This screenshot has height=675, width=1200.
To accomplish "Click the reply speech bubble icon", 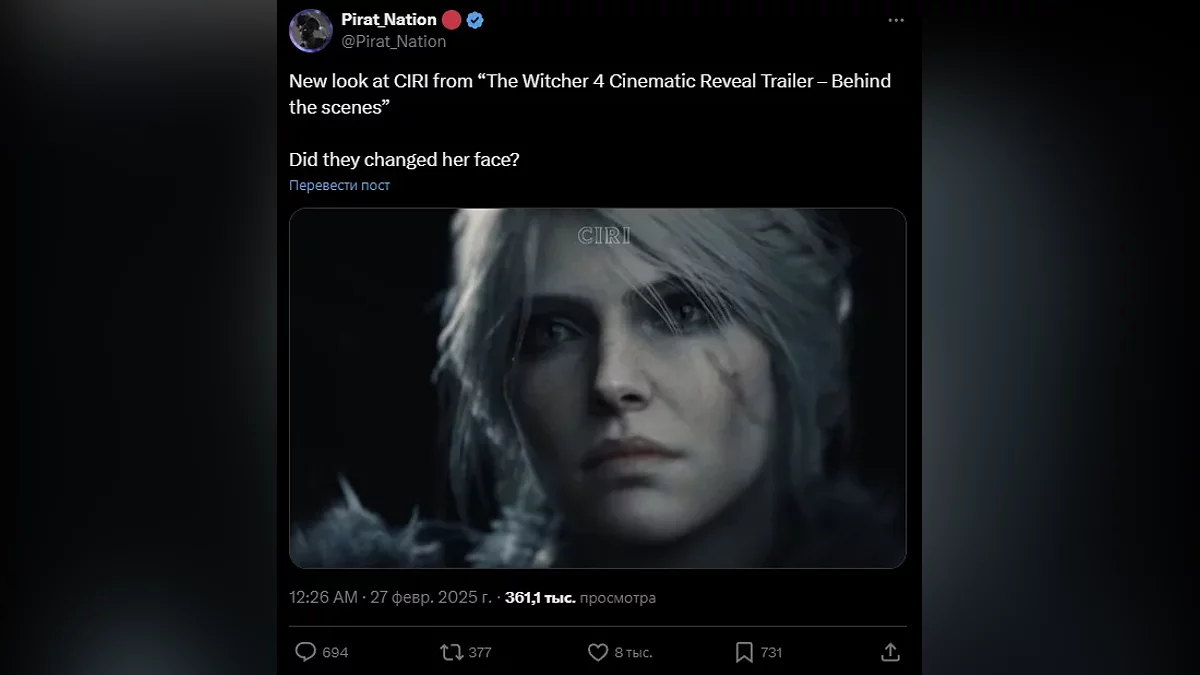I will point(306,652).
